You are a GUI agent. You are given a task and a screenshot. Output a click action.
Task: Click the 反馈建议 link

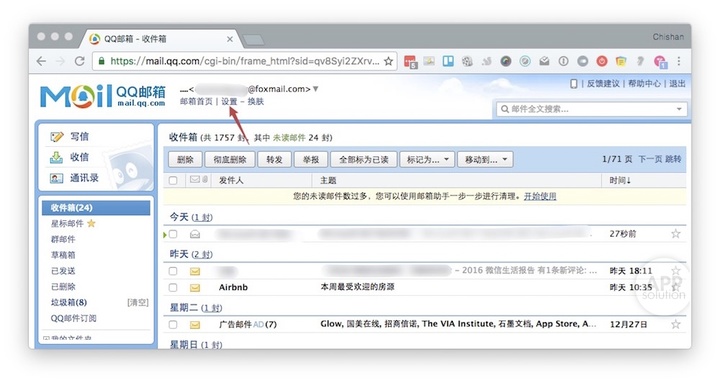(603, 84)
